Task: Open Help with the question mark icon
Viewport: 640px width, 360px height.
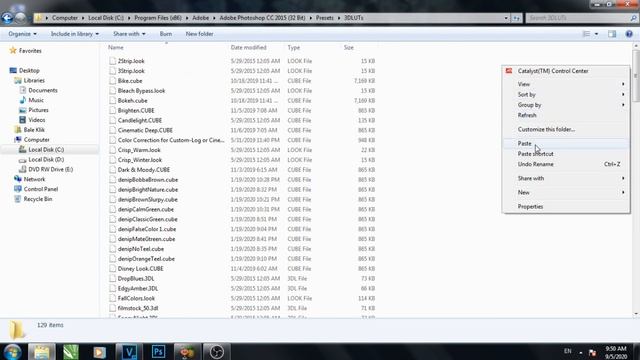Action: coord(629,34)
